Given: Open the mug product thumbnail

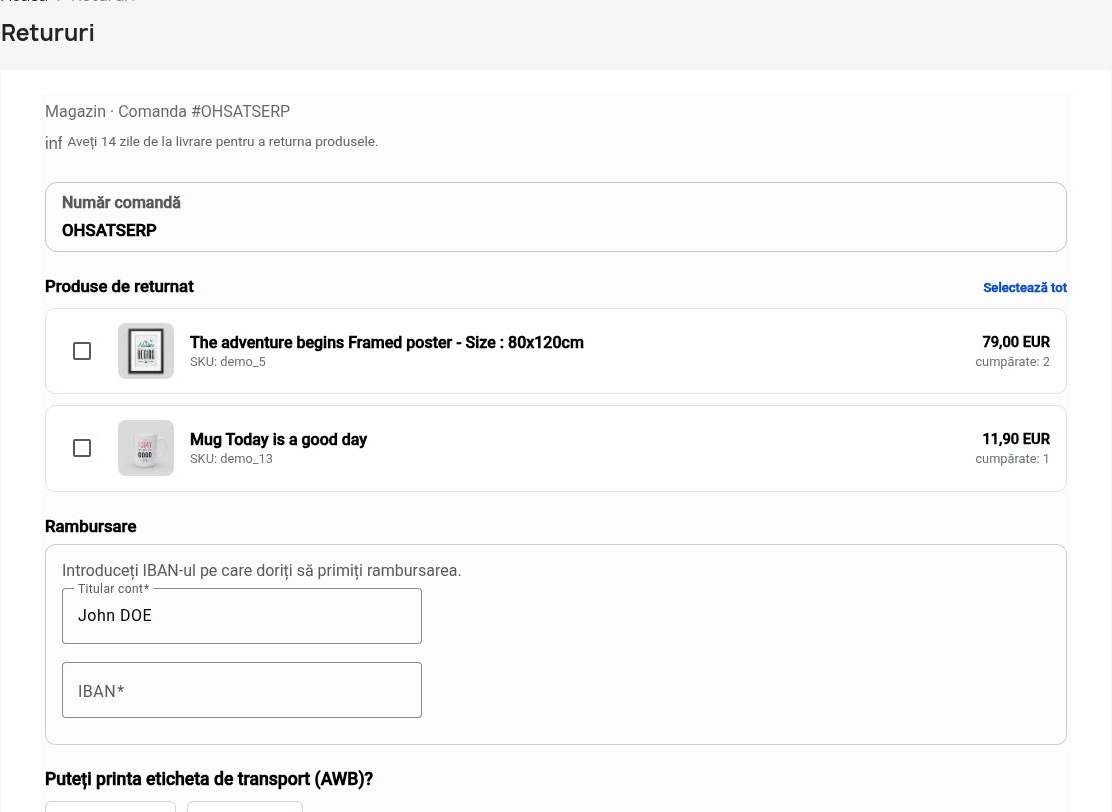Looking at the screenshot, I should (x=146, y=448).
